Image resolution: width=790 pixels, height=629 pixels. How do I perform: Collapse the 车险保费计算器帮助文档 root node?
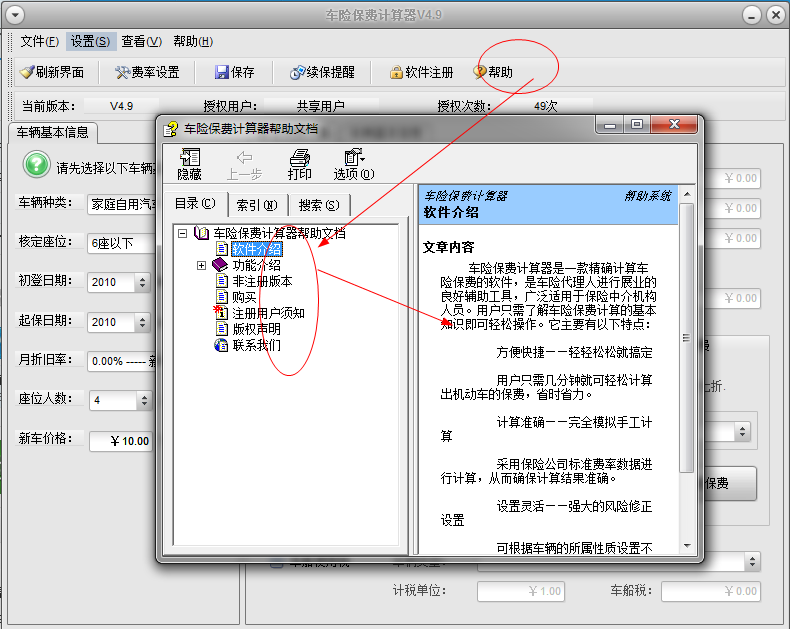(182, 233)
